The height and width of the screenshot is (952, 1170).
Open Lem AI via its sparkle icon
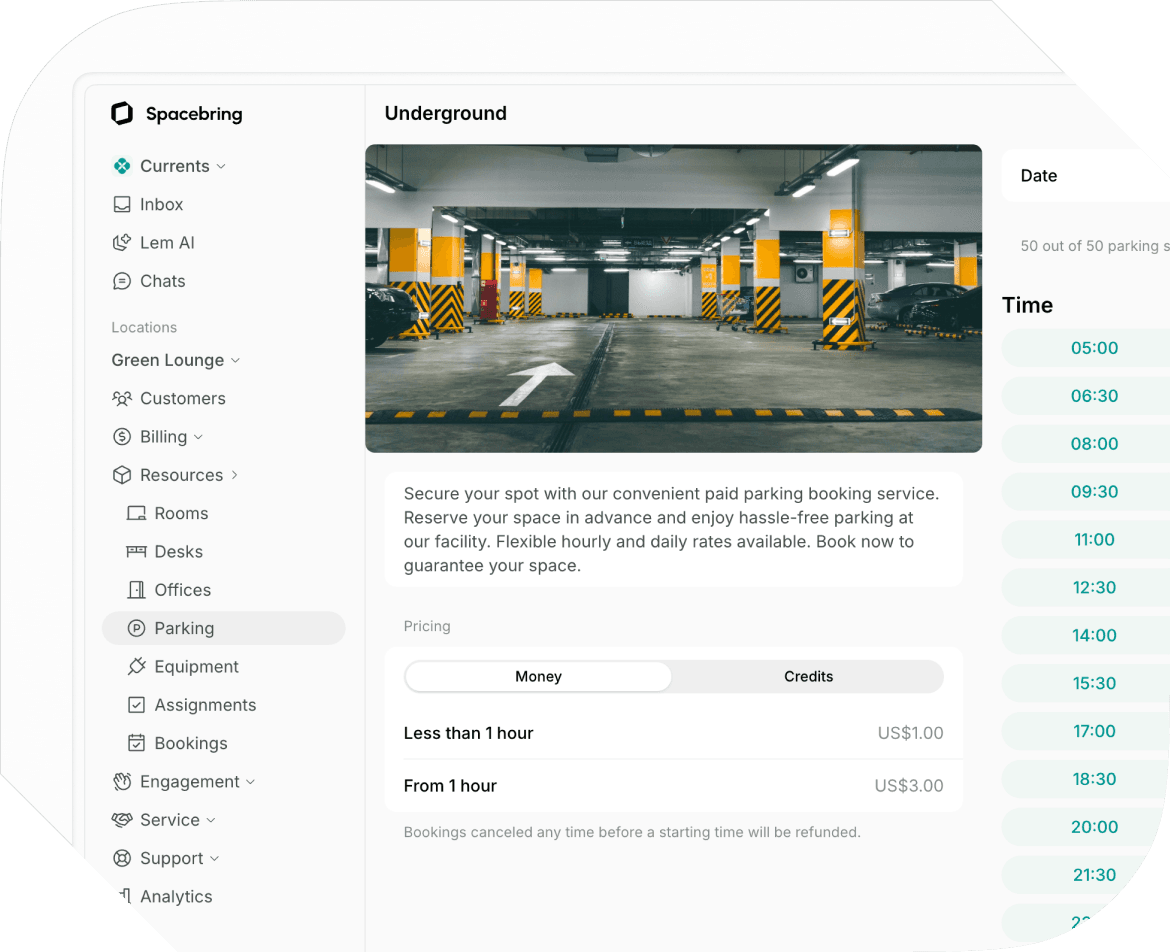[x=122, y=242]
